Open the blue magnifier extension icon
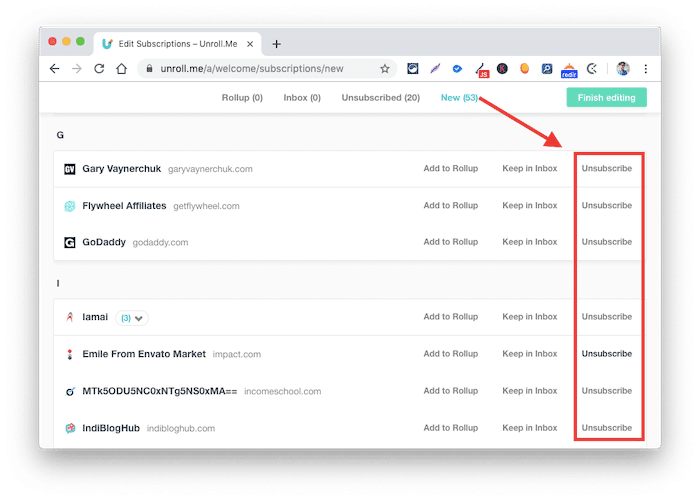The height and width of the screenshot is (500, 700). tap(547, 69)
